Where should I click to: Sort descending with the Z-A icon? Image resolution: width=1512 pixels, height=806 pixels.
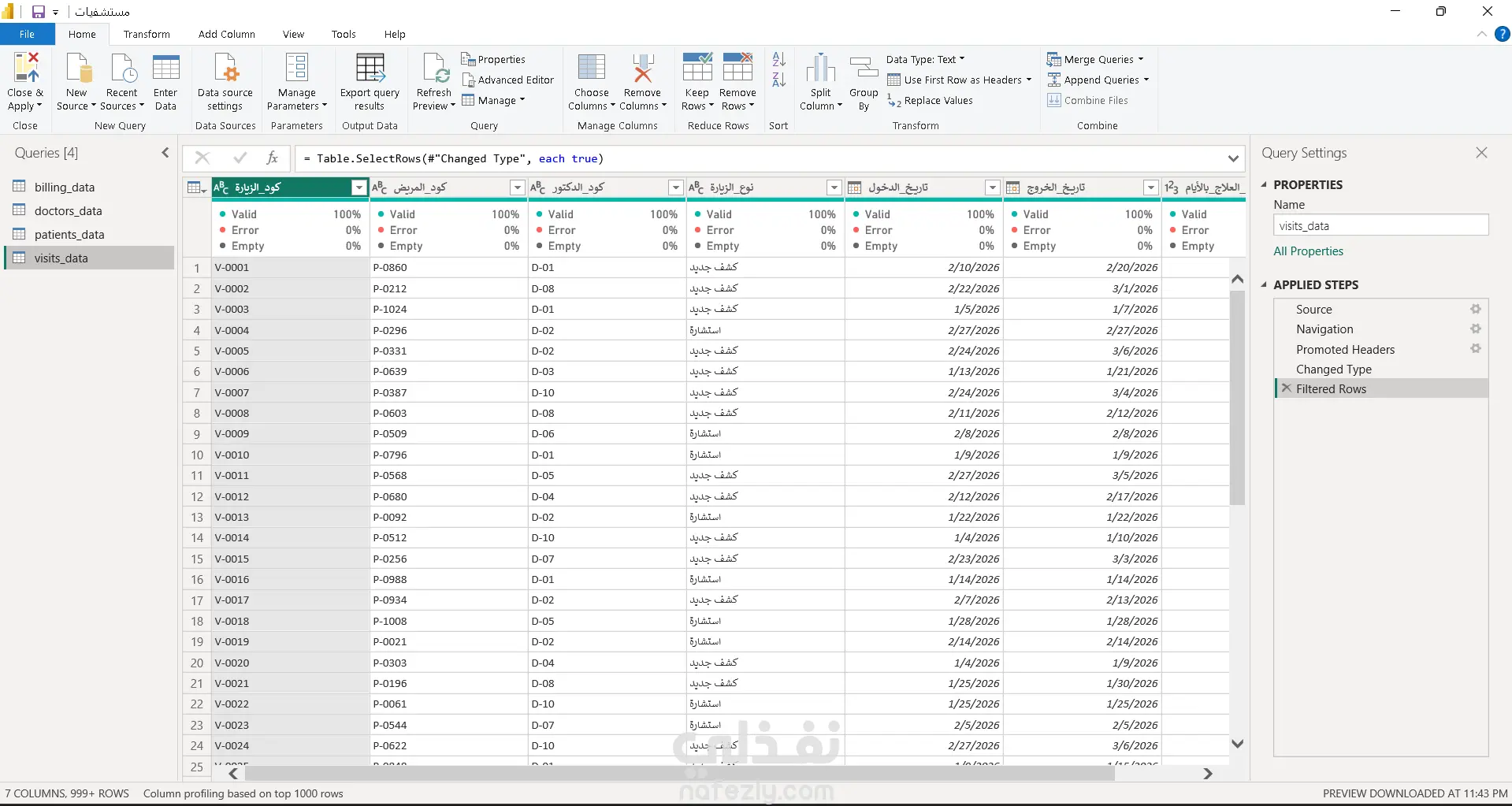(x=778, y=80)
